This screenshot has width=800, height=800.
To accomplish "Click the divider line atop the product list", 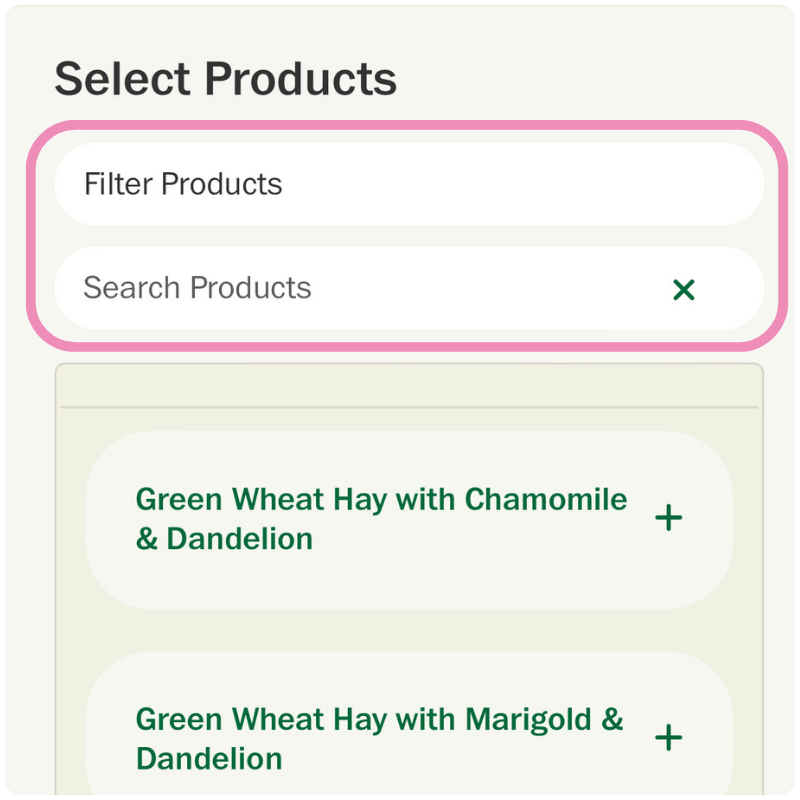I will pyautogui.click(x=408, y=408).
